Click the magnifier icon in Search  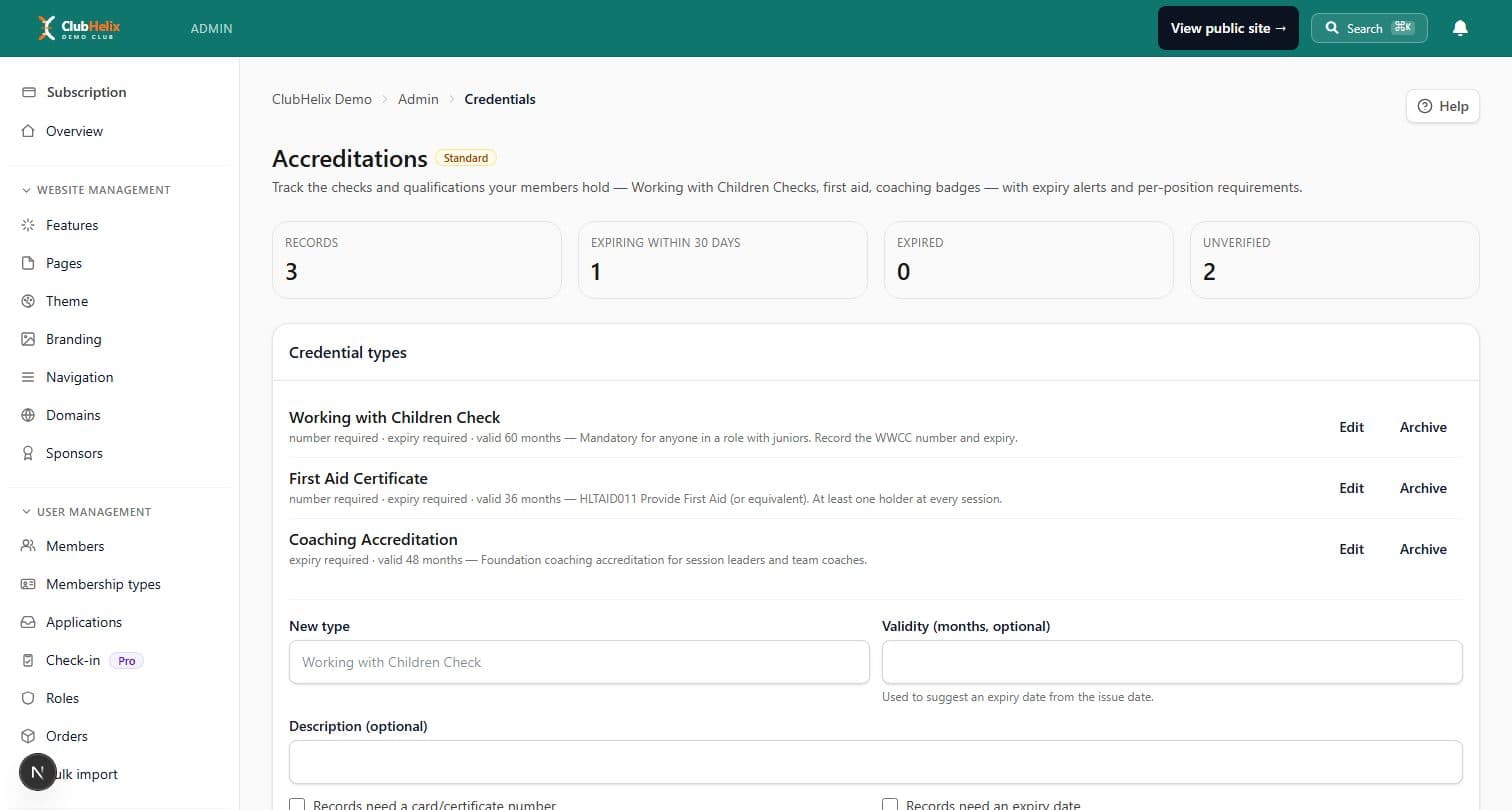[x=1332, y=28]
